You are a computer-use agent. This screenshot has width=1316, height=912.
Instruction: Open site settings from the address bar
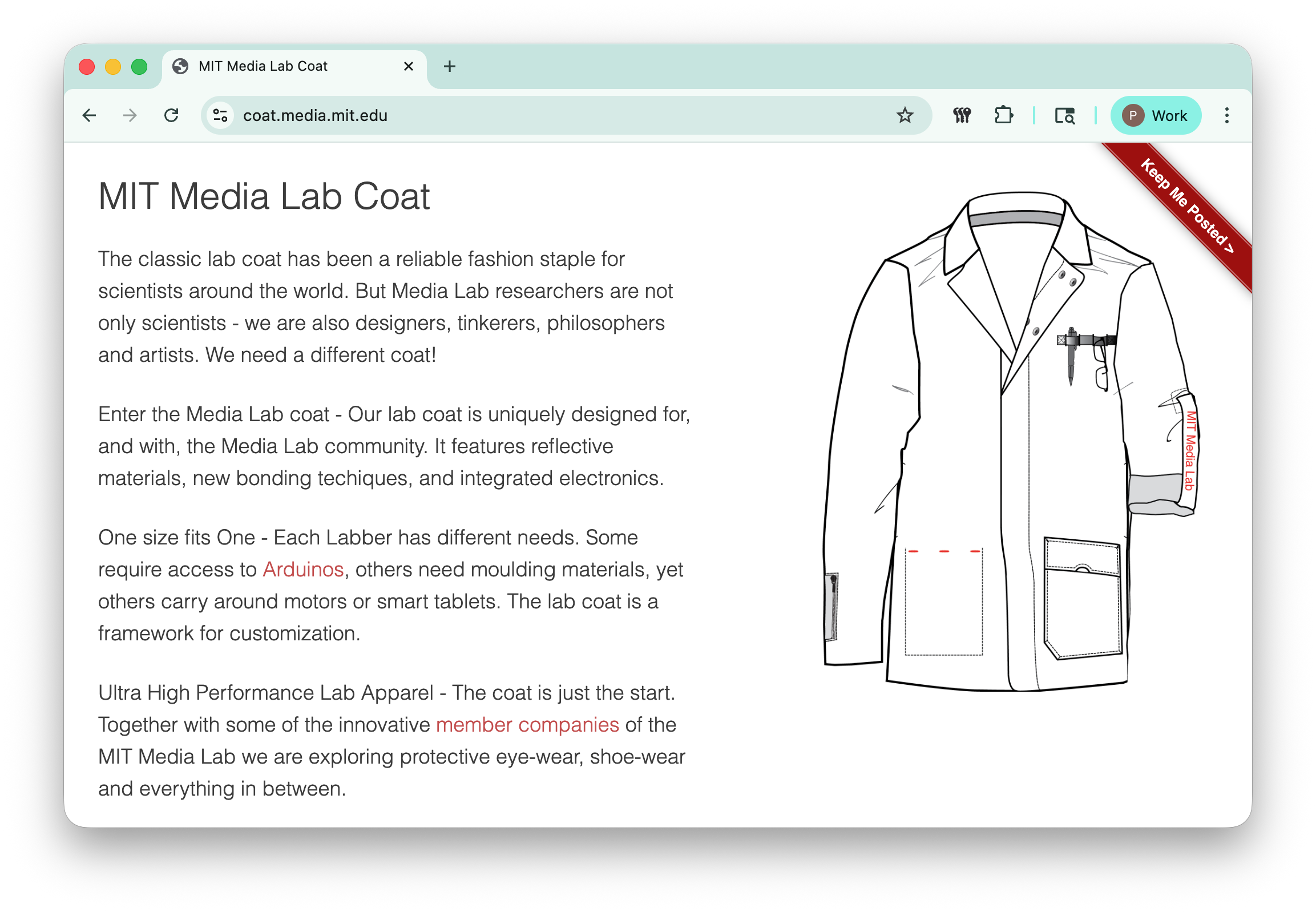pyautogui.click(x=220, y=115)
